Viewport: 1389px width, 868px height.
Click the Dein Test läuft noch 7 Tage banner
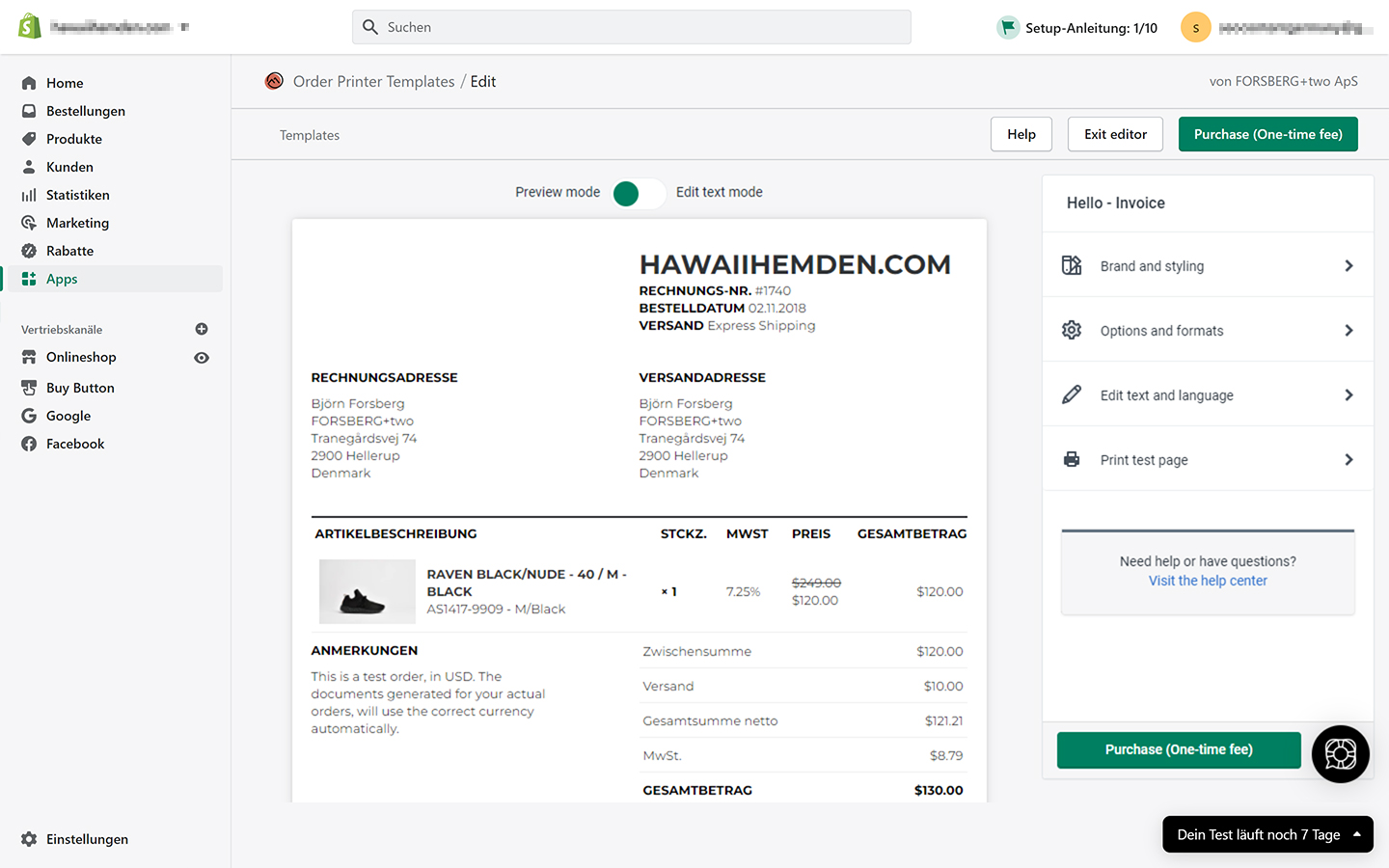1267,834
